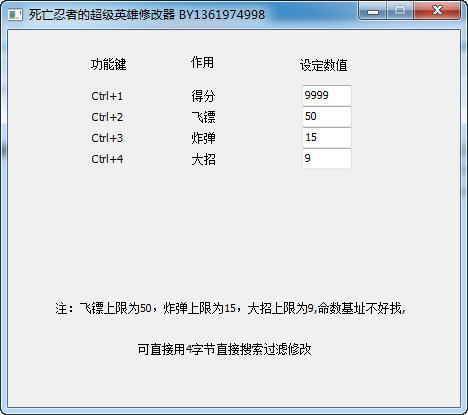
Task: Click the Ctrl+1 hotkey label
Action: (107, 96)
